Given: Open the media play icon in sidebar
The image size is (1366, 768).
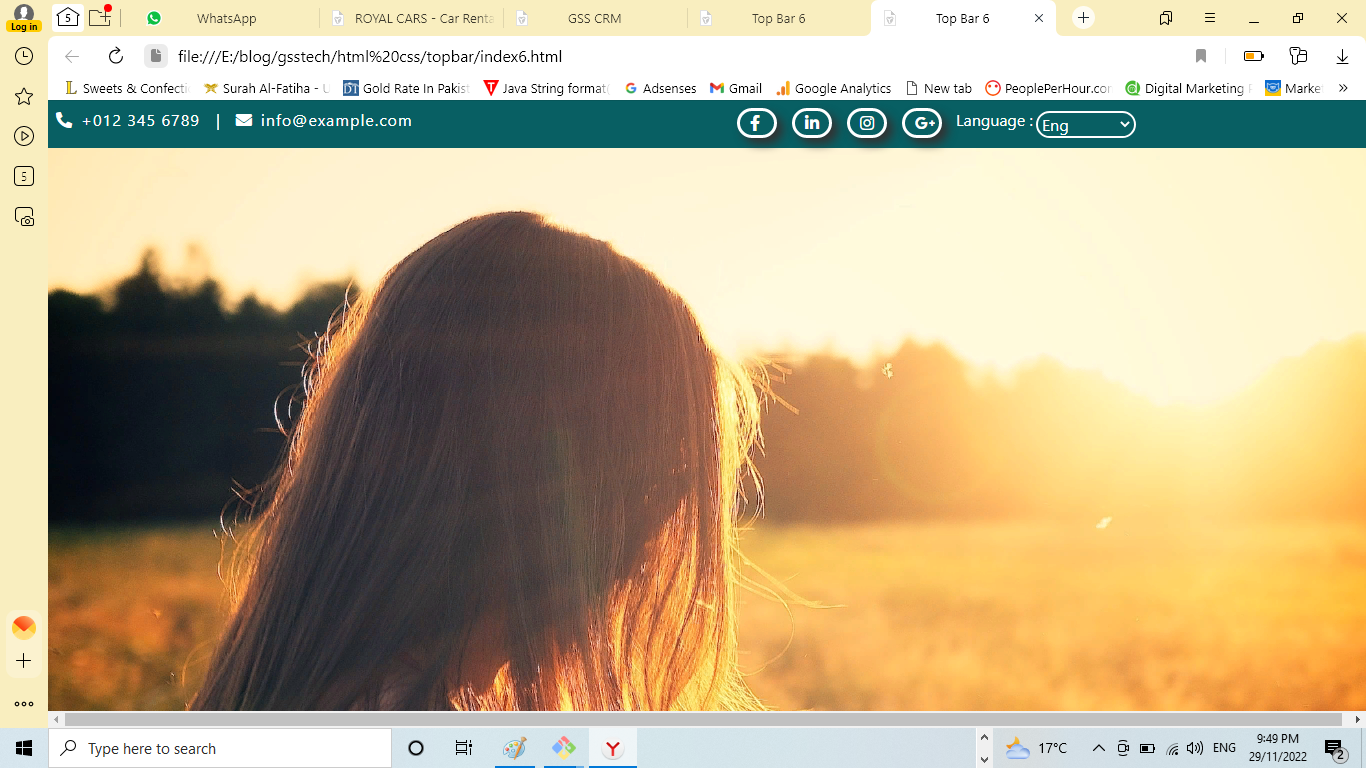Looking at the screenshot, I should [24, 136].
